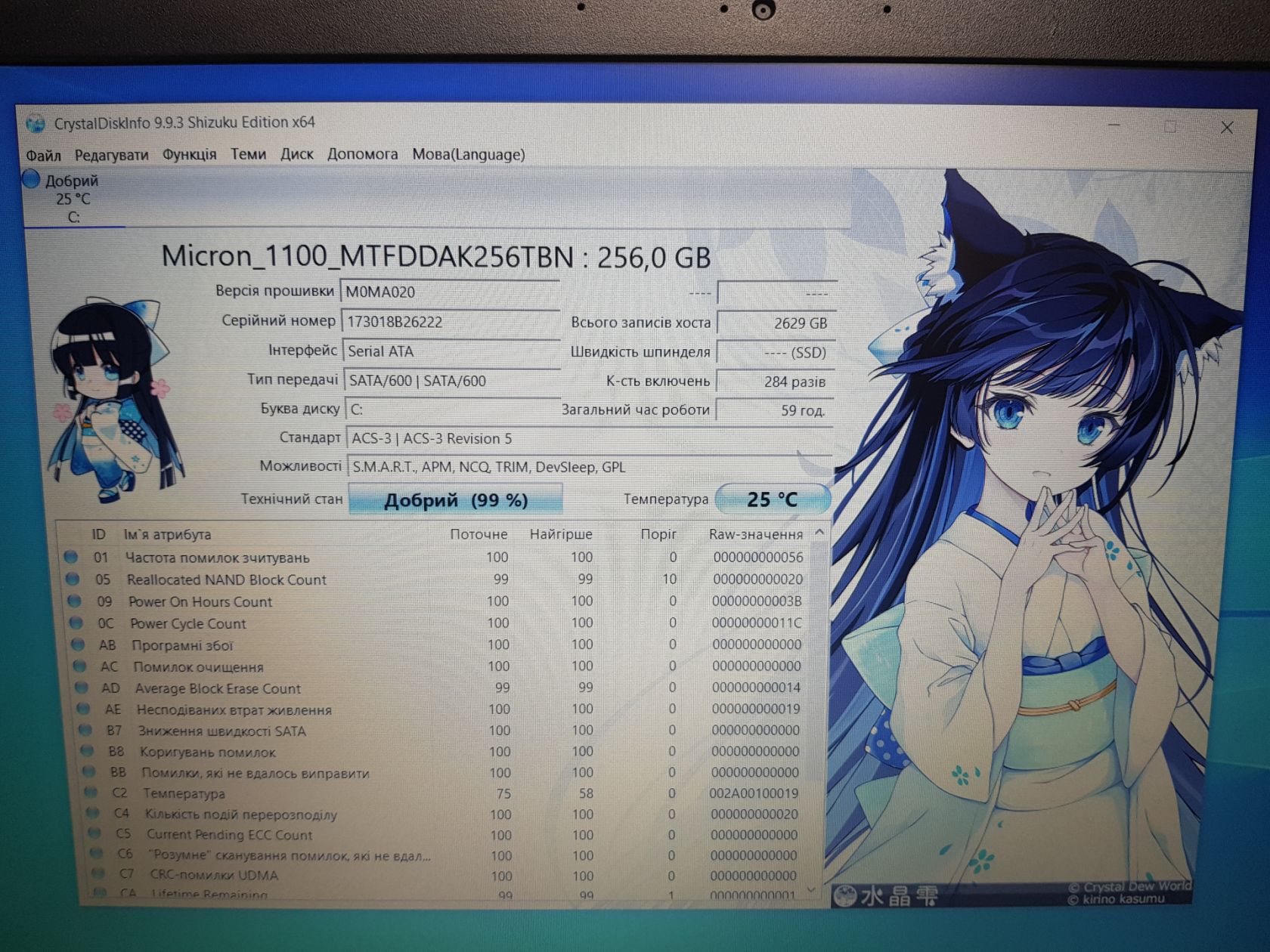Open the Файл menu

click(43, 156)
